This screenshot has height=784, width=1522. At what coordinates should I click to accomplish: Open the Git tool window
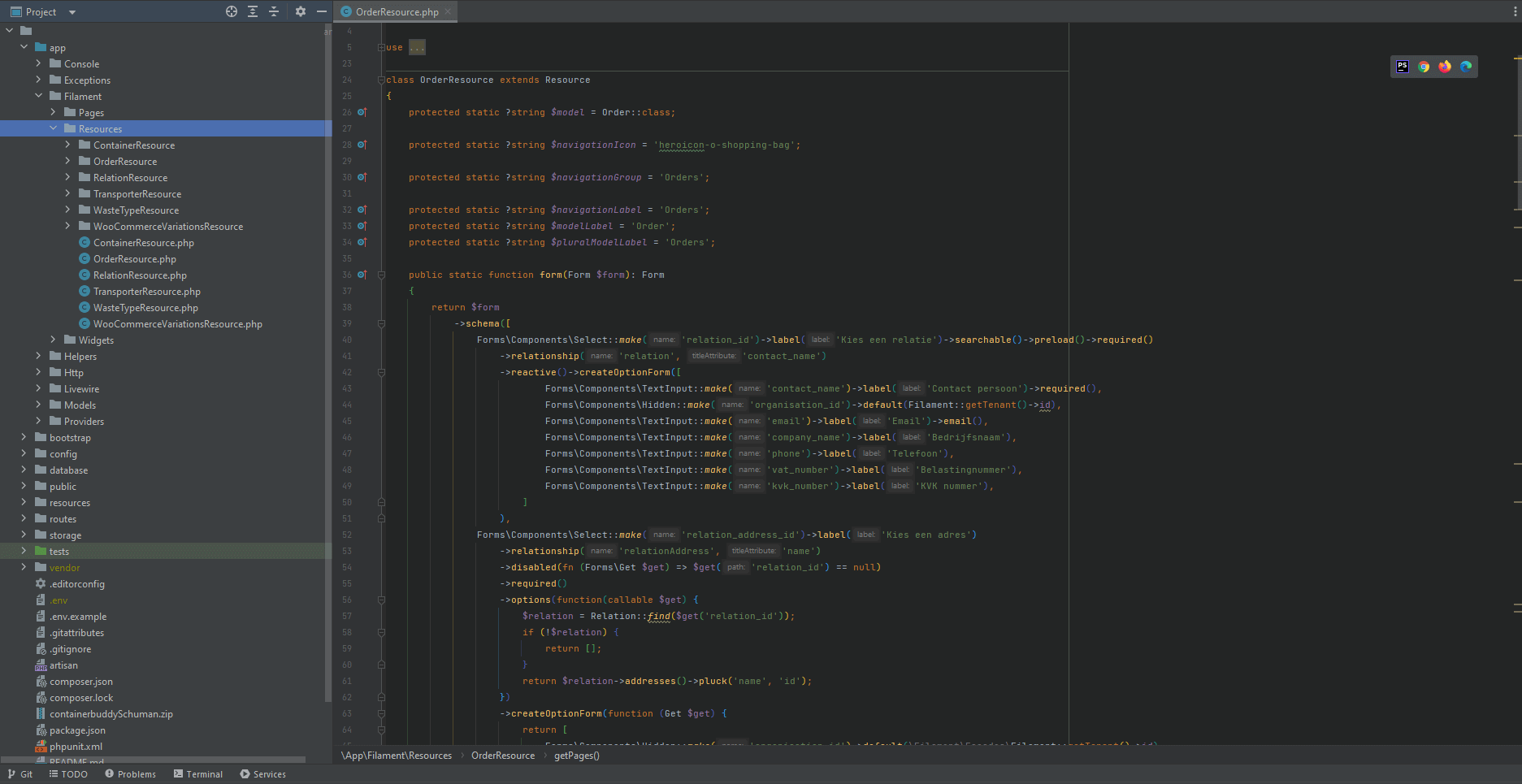click(x=20, y=774)
